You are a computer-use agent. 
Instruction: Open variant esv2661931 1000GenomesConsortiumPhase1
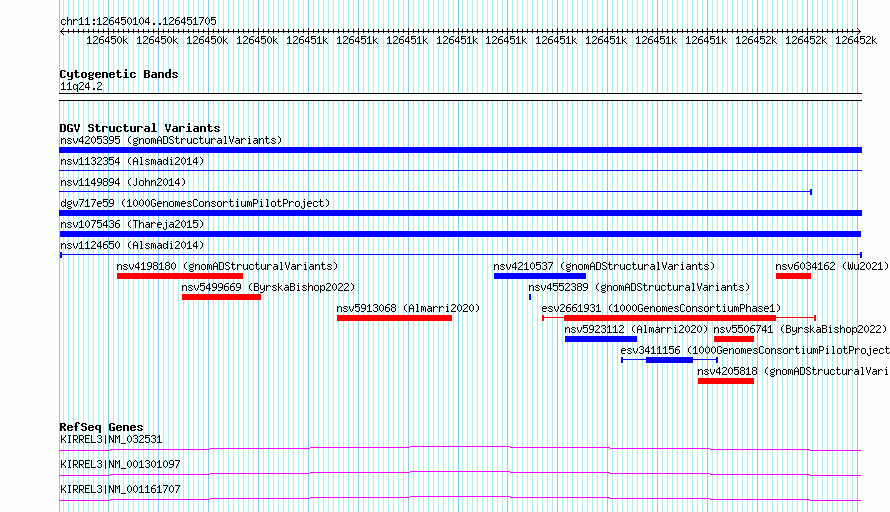pos(661,308)
